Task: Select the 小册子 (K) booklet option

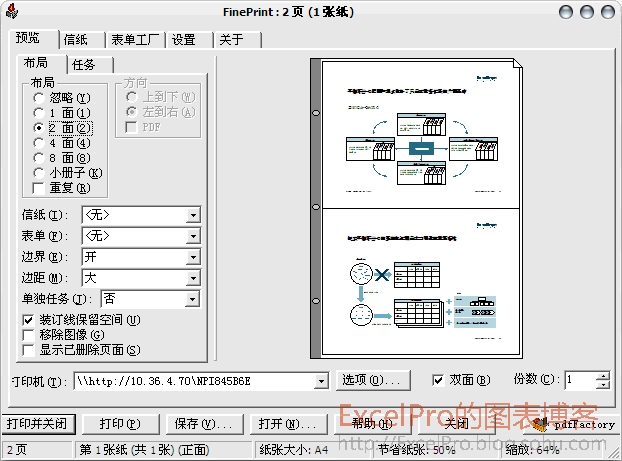Action: click(38, 173)
